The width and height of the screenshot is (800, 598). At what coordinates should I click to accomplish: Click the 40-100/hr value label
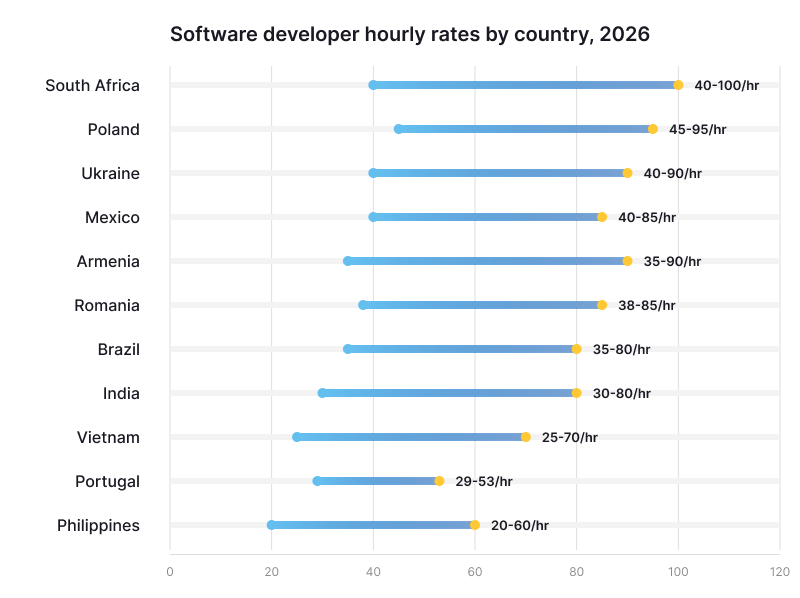coord(727,85)
